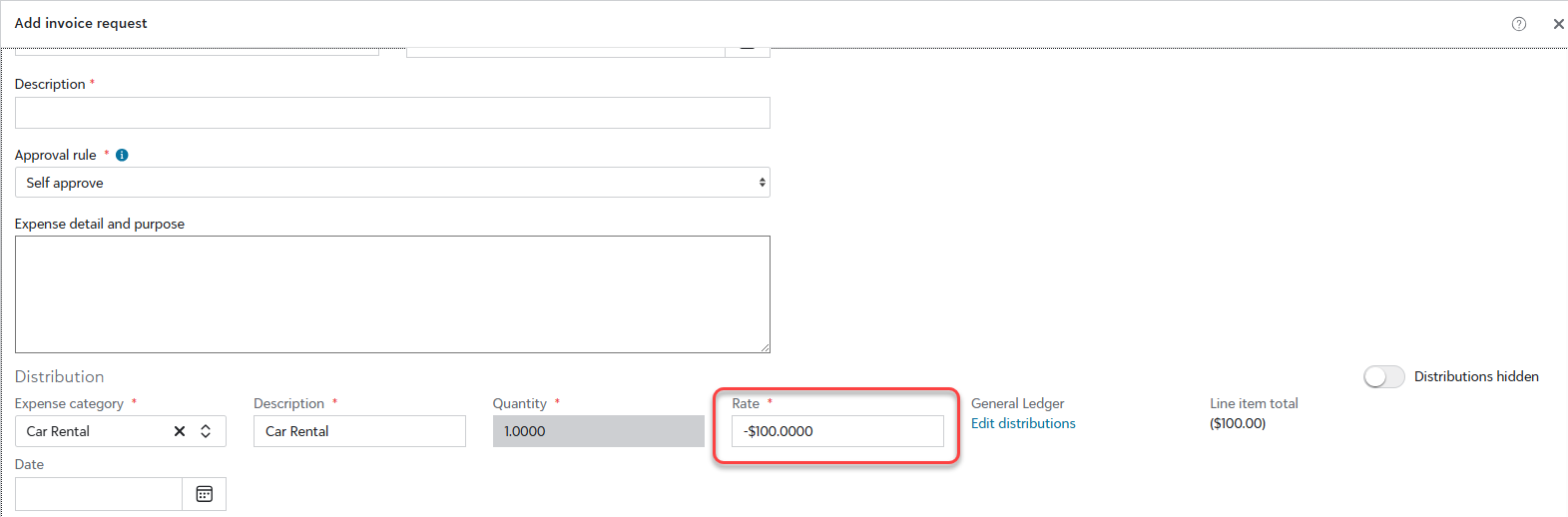
Task: Toggle the Distributions hidden switch
Action: pos(1383,376)
